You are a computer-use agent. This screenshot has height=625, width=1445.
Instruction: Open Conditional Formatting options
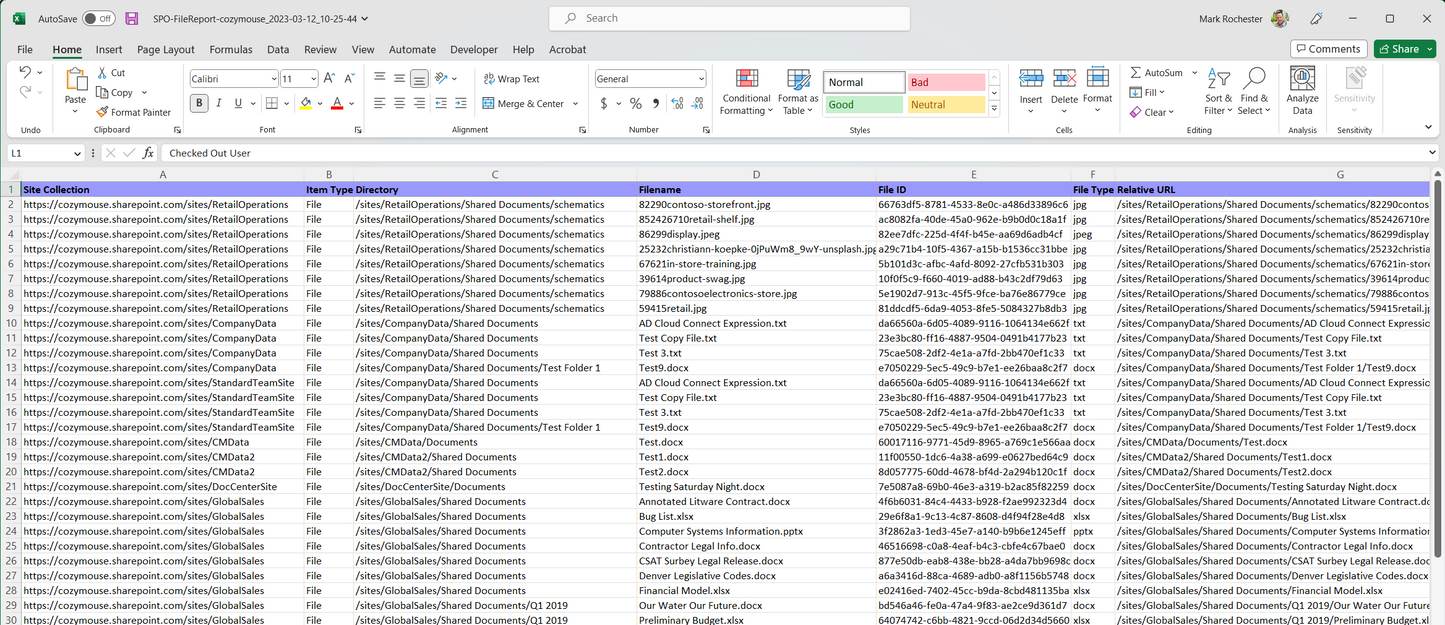pos(745,92)
